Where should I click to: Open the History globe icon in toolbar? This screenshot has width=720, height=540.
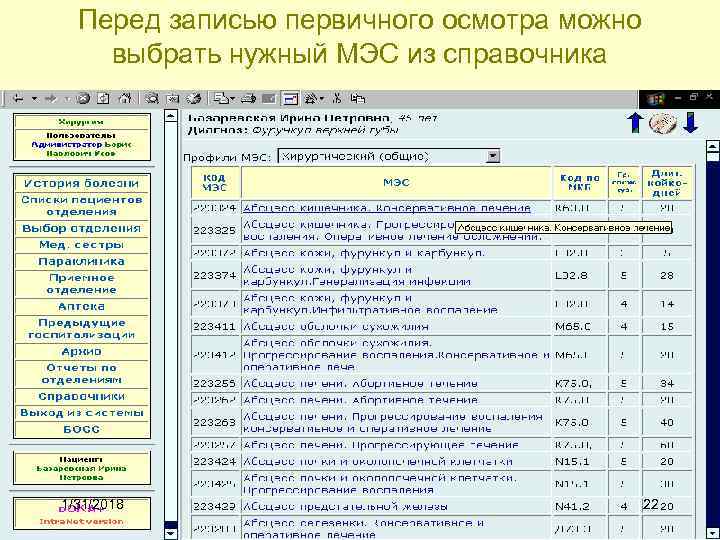194,99
